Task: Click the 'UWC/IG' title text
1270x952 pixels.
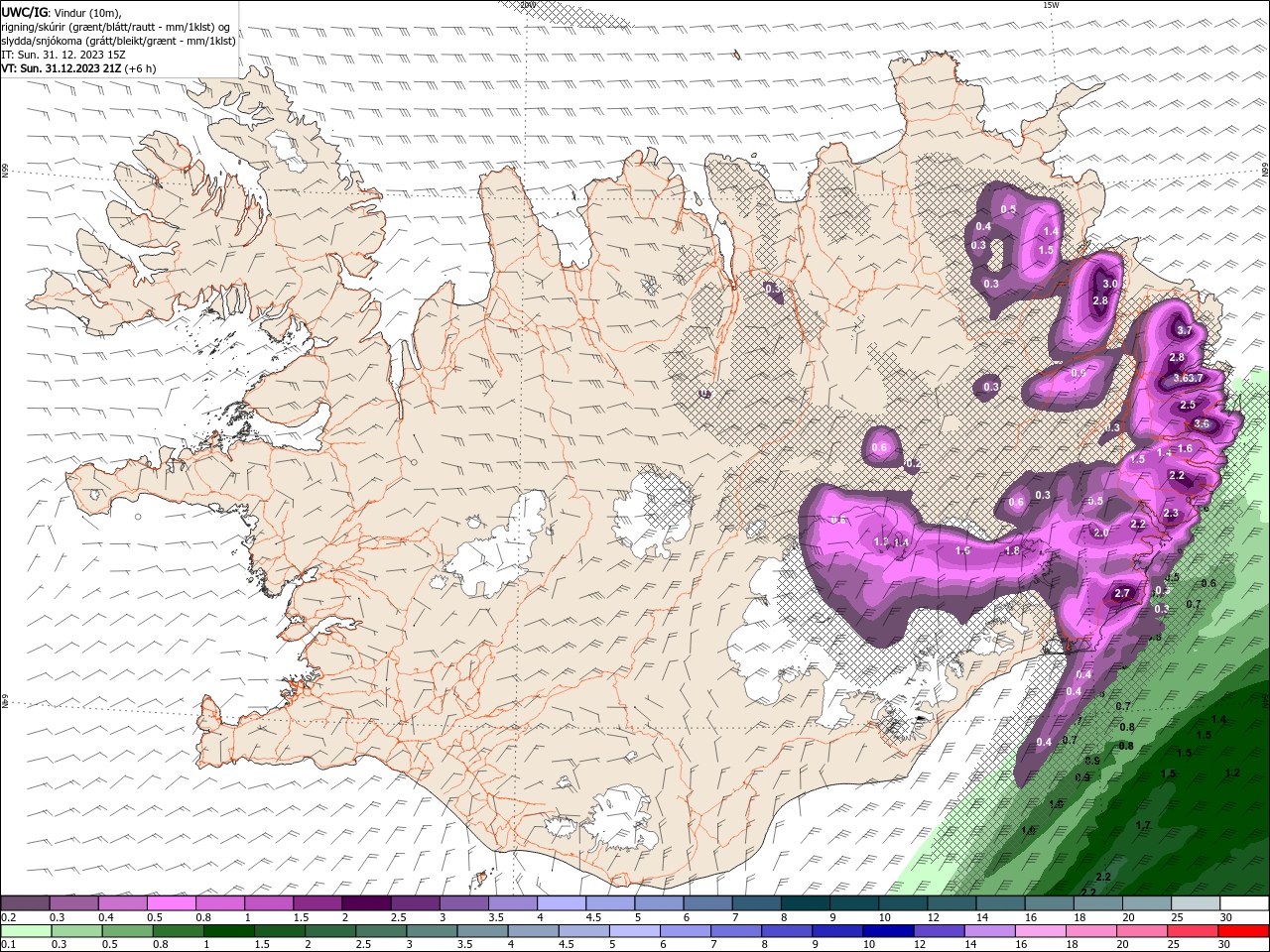Action: 23,12
